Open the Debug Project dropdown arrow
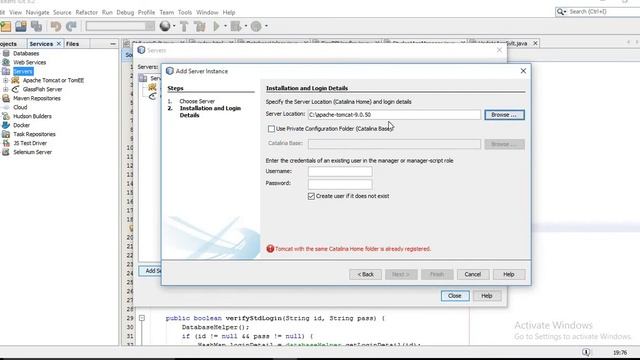 click(246, 27)
